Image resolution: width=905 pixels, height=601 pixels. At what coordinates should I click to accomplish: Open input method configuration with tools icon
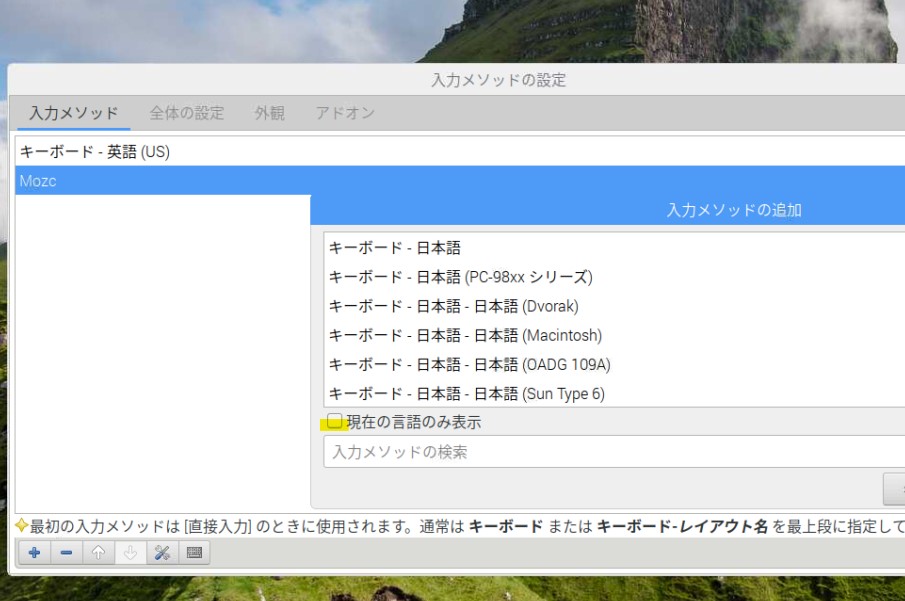162,553
